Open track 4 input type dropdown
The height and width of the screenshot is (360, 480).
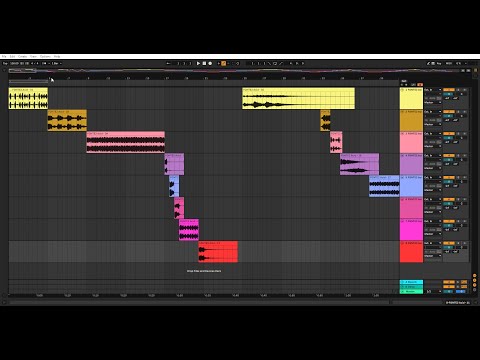pos(433,156)
